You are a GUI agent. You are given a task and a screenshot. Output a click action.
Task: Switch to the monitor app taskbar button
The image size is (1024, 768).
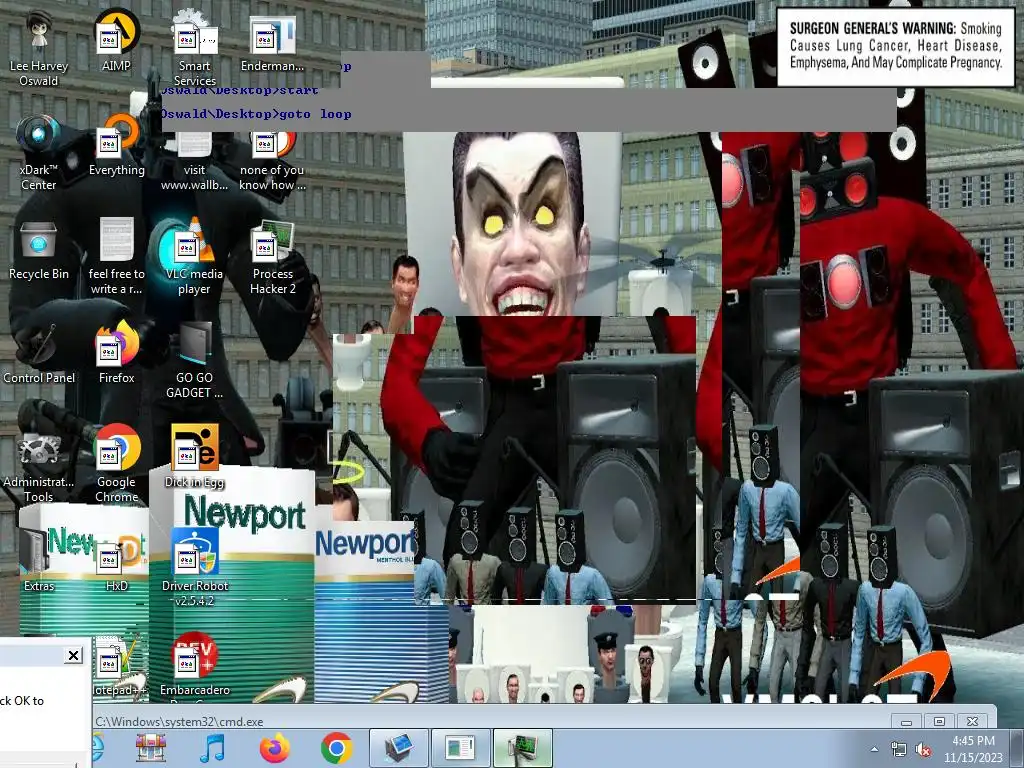398,748
